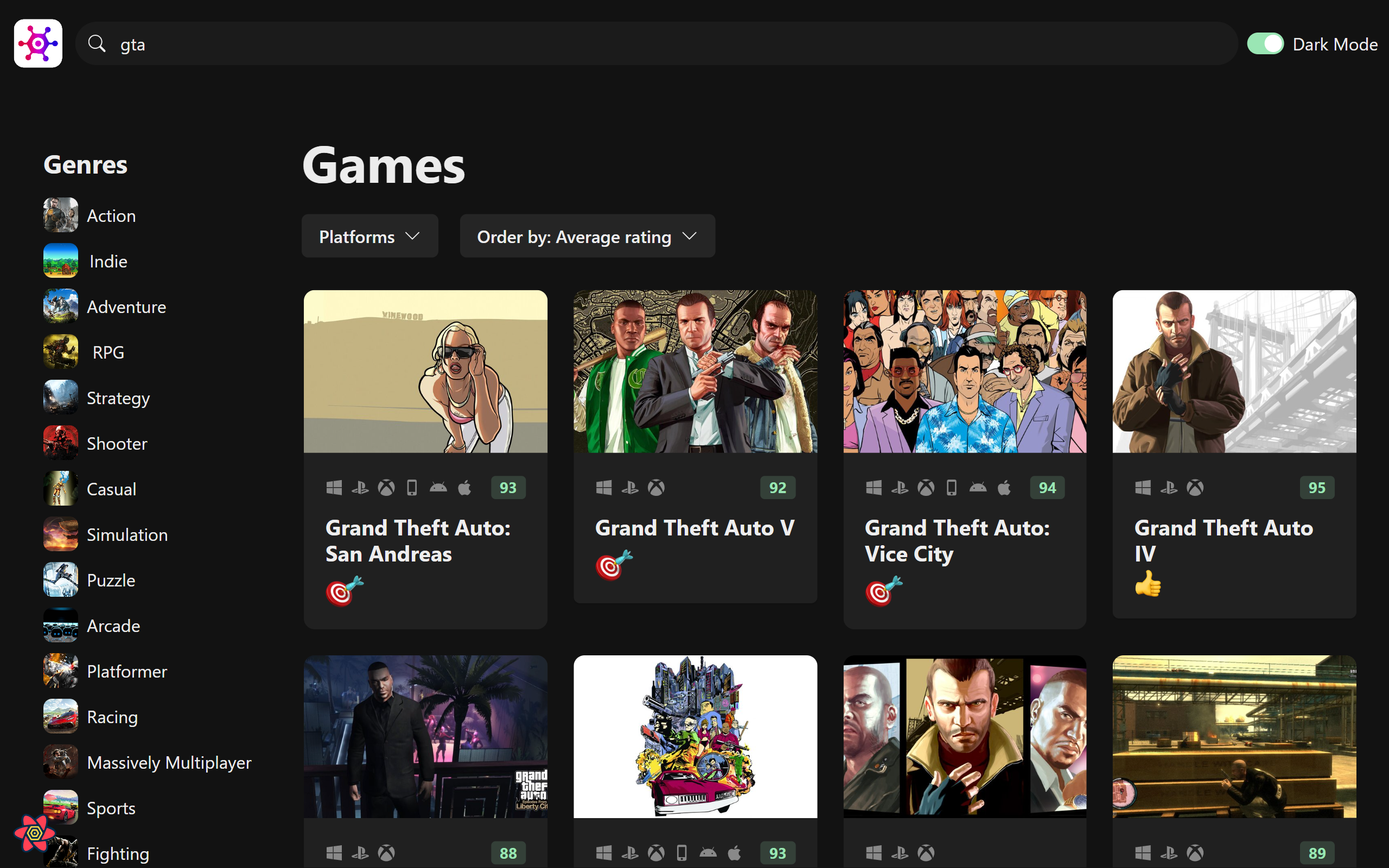
Task: Select Massively Multiplayer genre
Action: tap(169, 762)
